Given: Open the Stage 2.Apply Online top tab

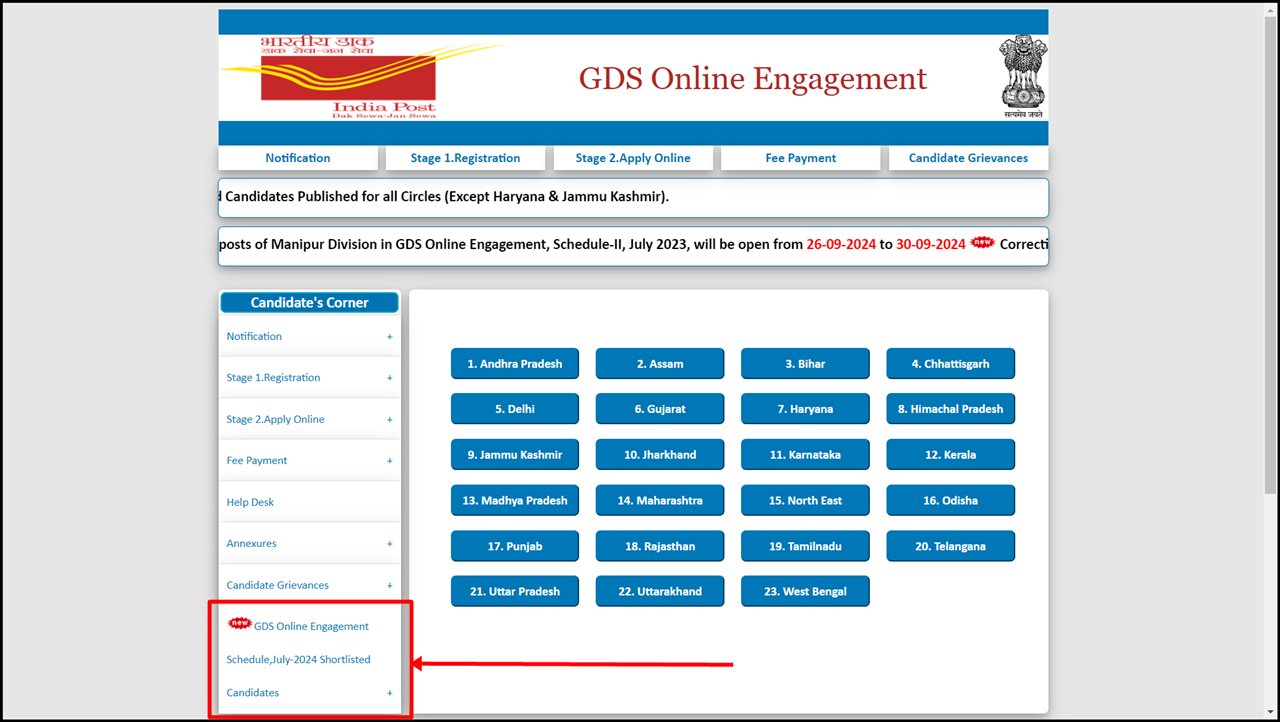Looking at the screenshot, I should (x=633, y=158).
